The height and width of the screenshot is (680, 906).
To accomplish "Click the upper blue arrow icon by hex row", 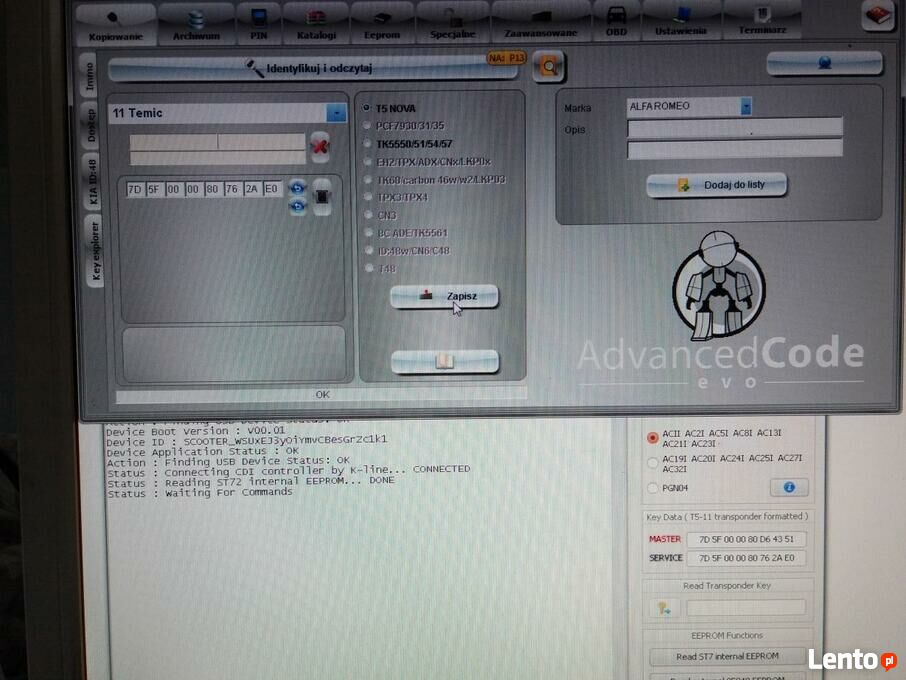I will [297, 186].
